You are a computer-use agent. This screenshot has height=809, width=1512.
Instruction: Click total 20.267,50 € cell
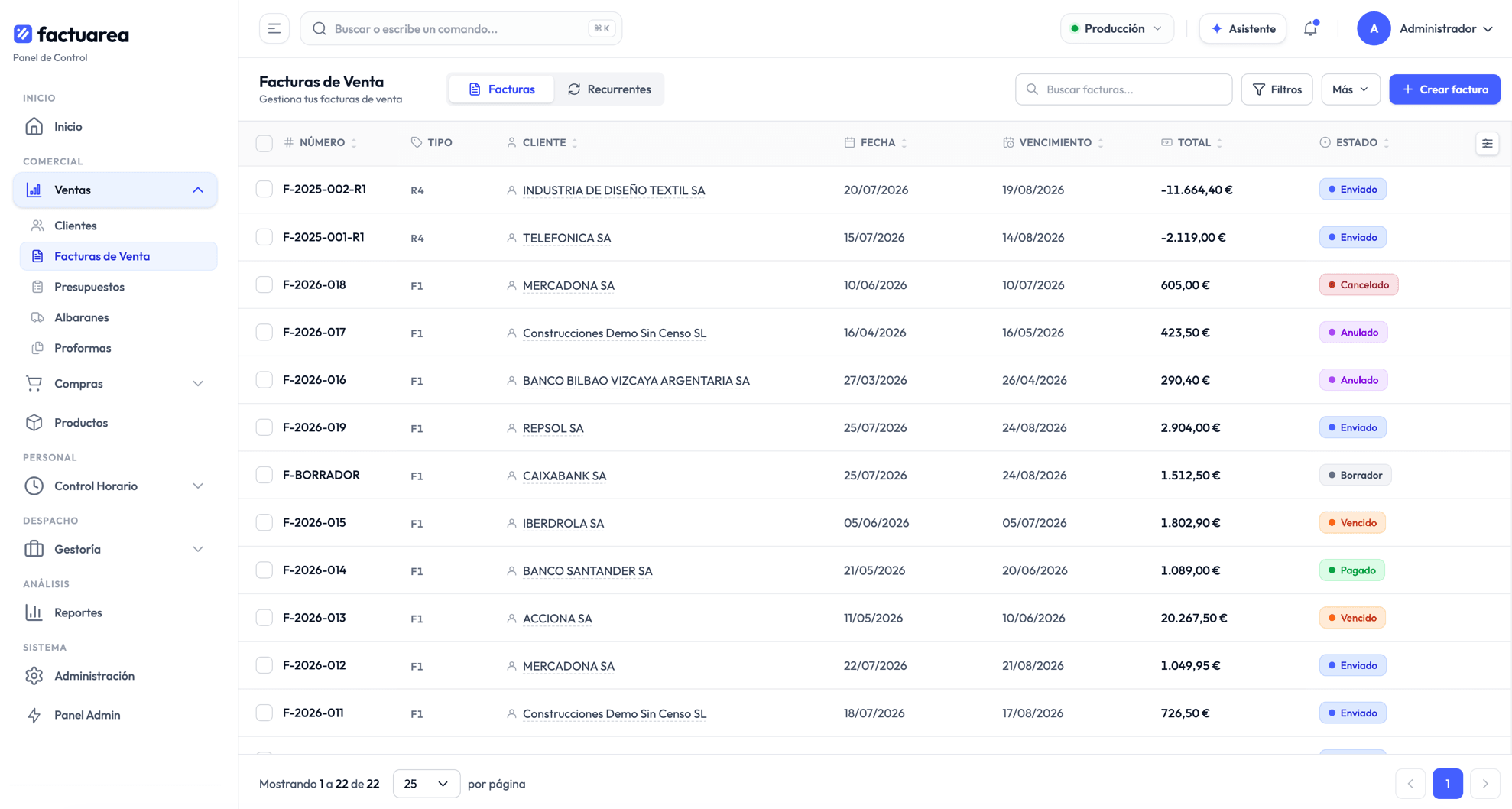click(x=1193, y=618)
